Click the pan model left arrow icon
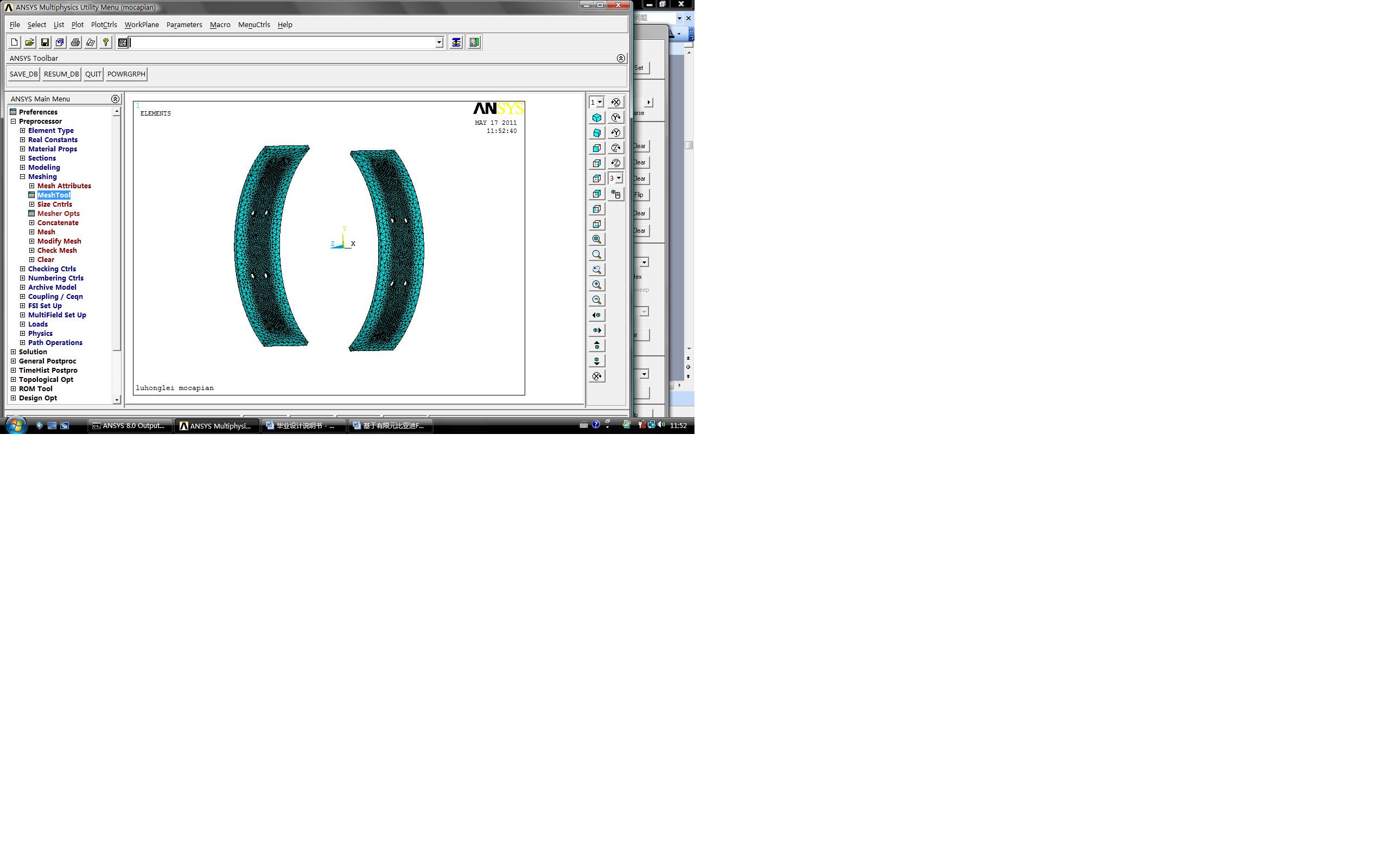The image size is (1389, 868). click(597, 315)
